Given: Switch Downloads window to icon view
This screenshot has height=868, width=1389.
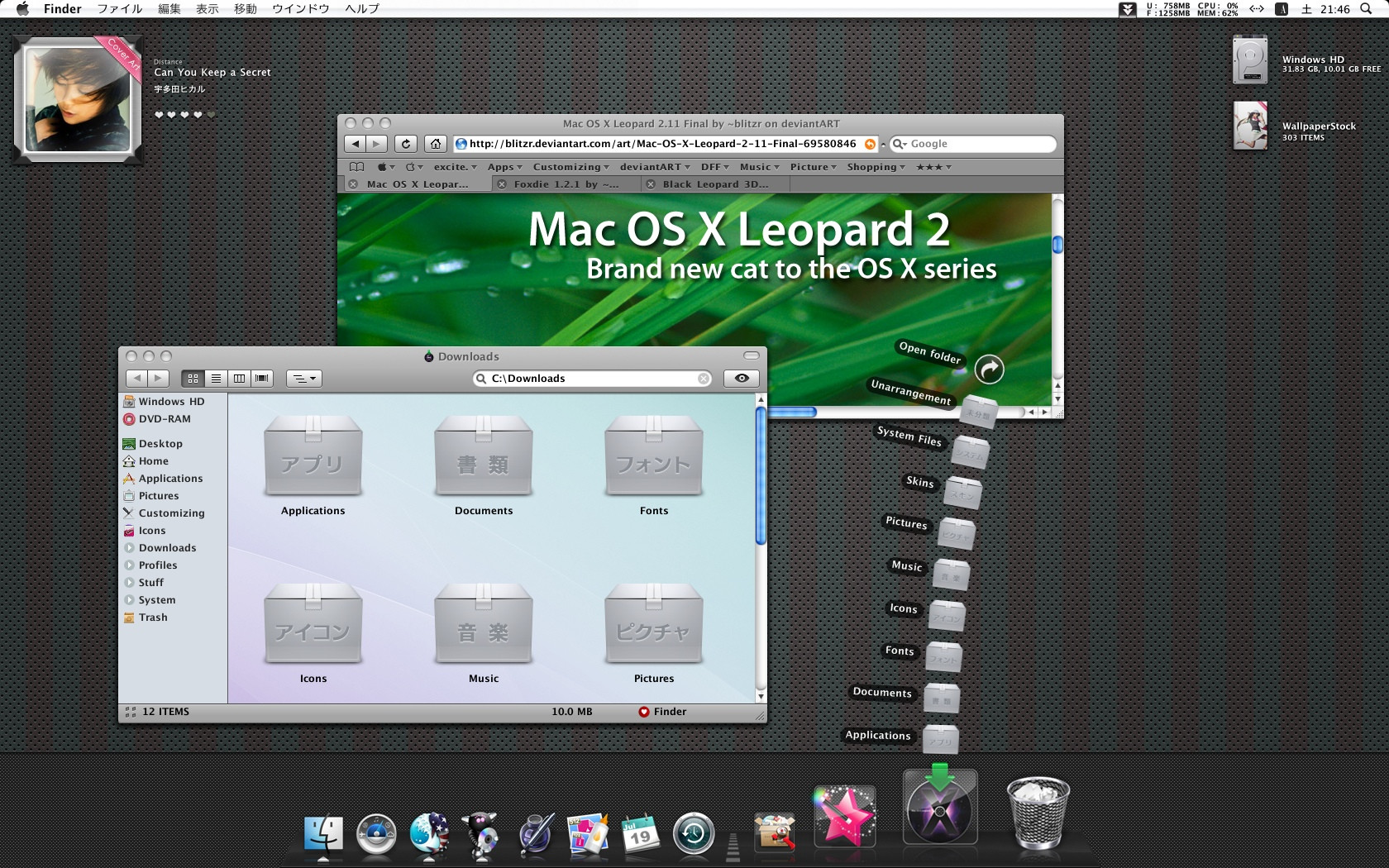Looking at the screenshot, I should [193, 379].
